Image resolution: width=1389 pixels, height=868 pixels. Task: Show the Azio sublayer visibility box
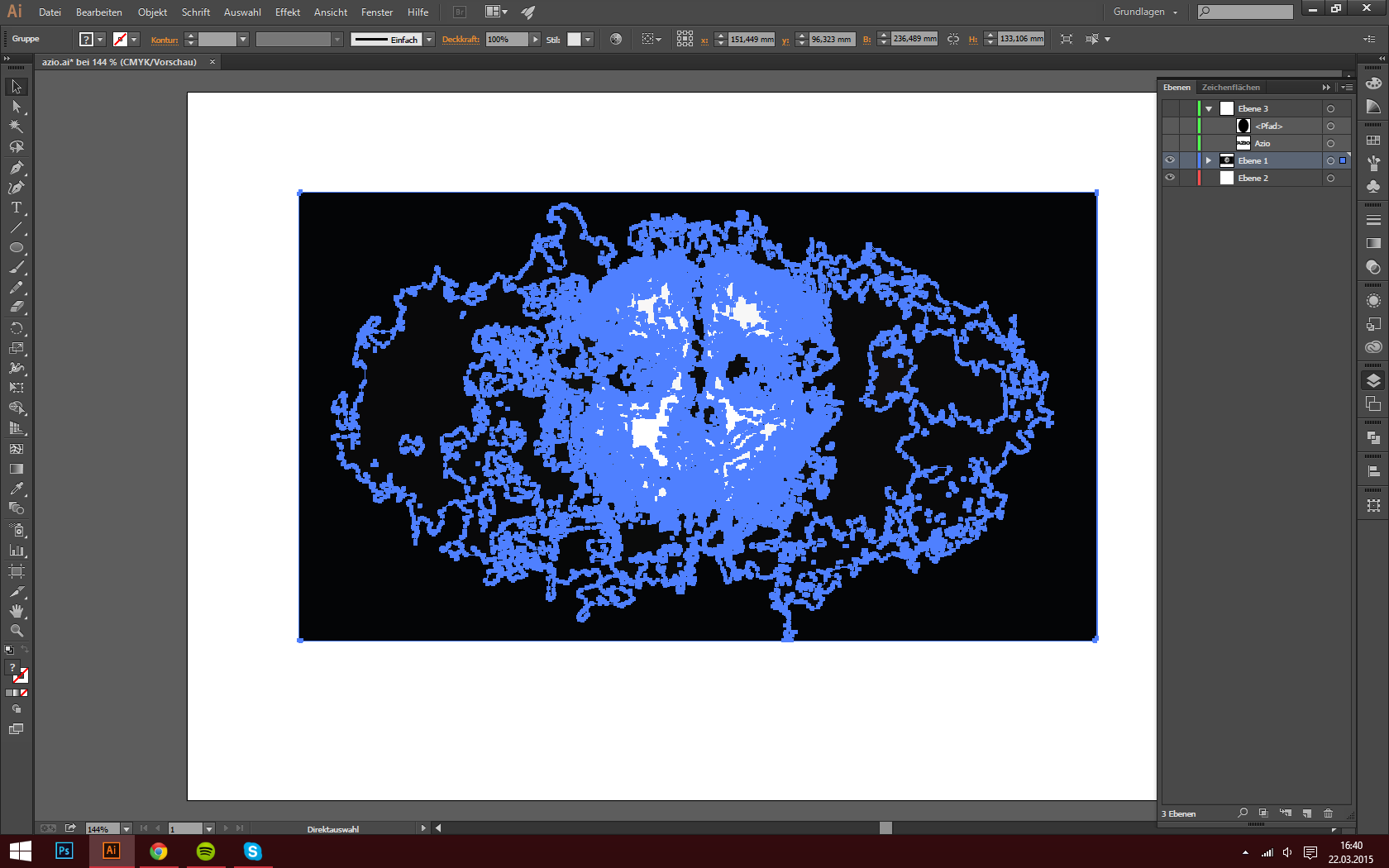coord(1170,143)
